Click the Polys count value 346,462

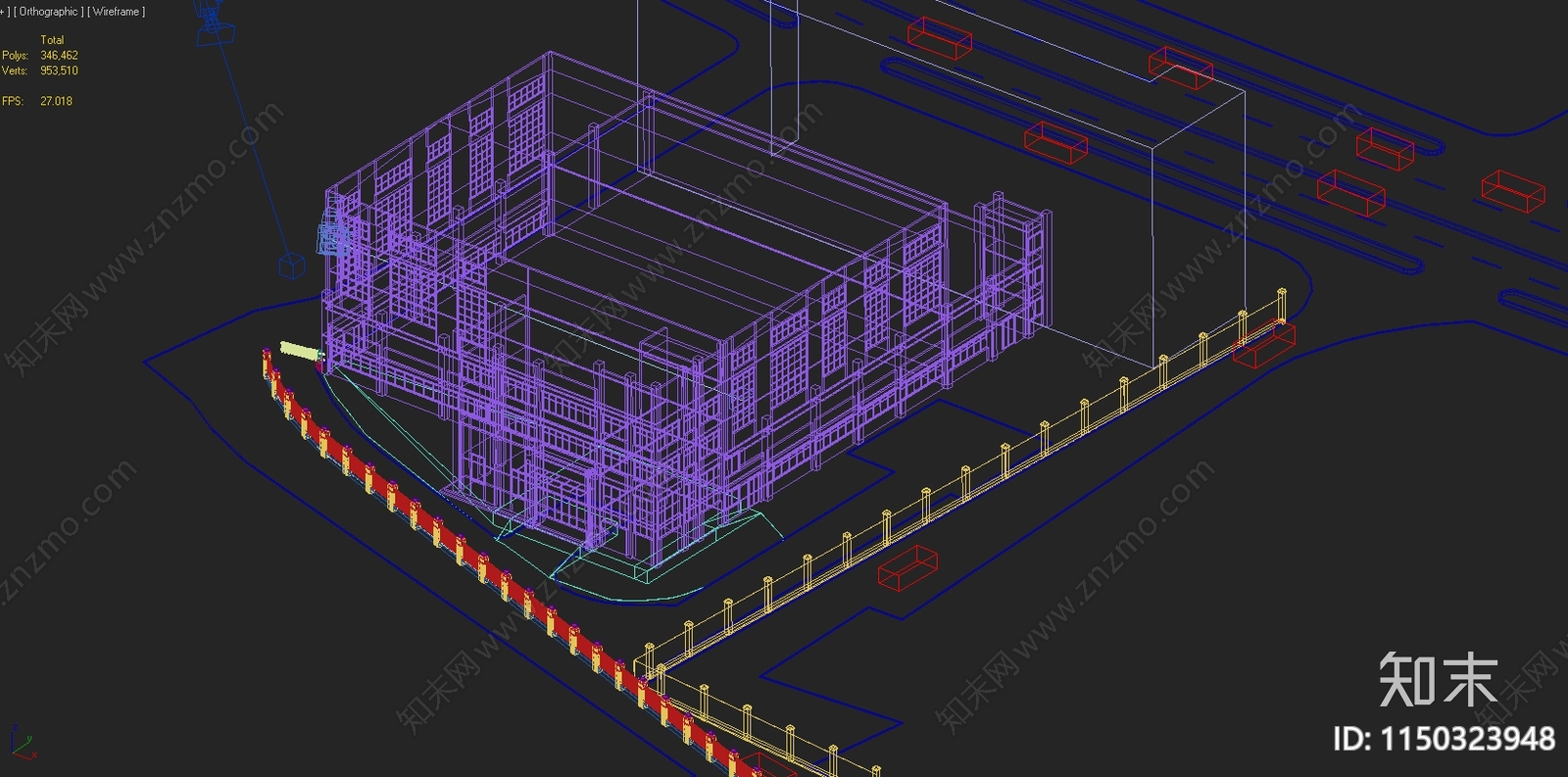point(59,56)
